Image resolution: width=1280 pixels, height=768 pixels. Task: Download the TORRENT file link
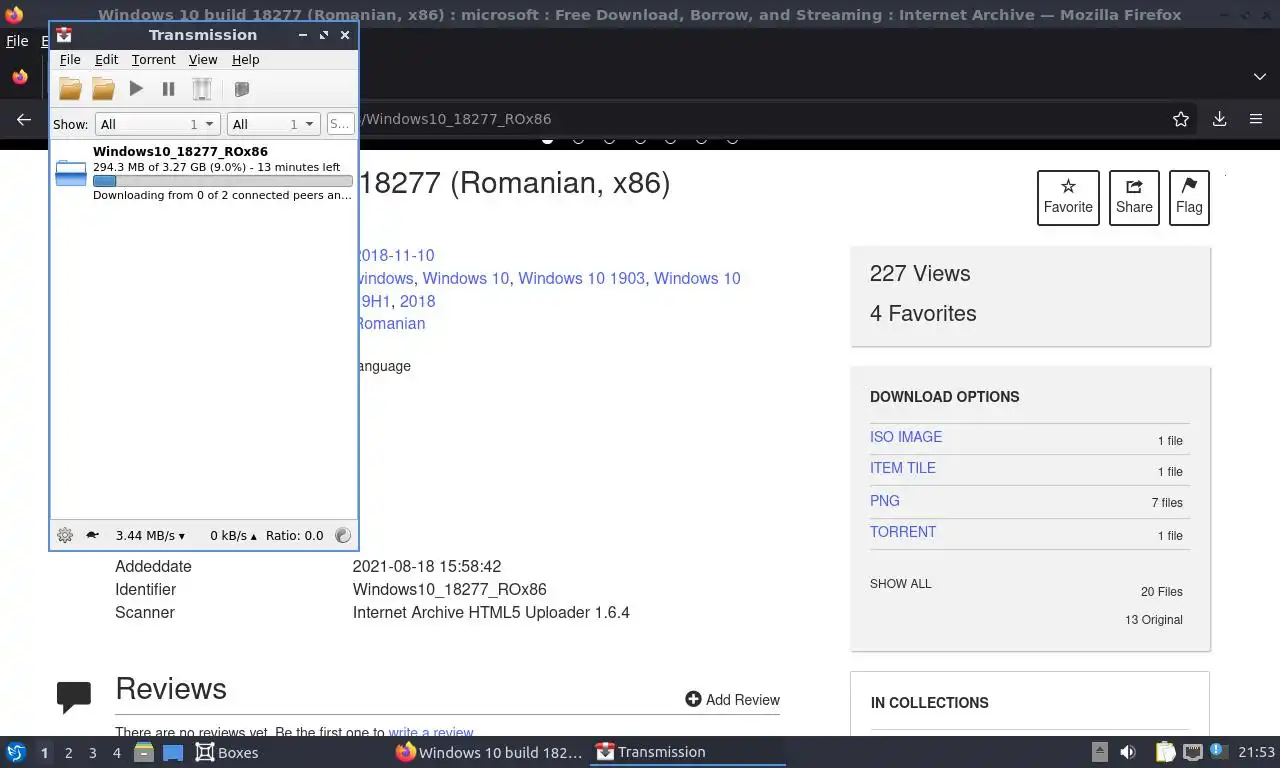[x=903, y=532]
